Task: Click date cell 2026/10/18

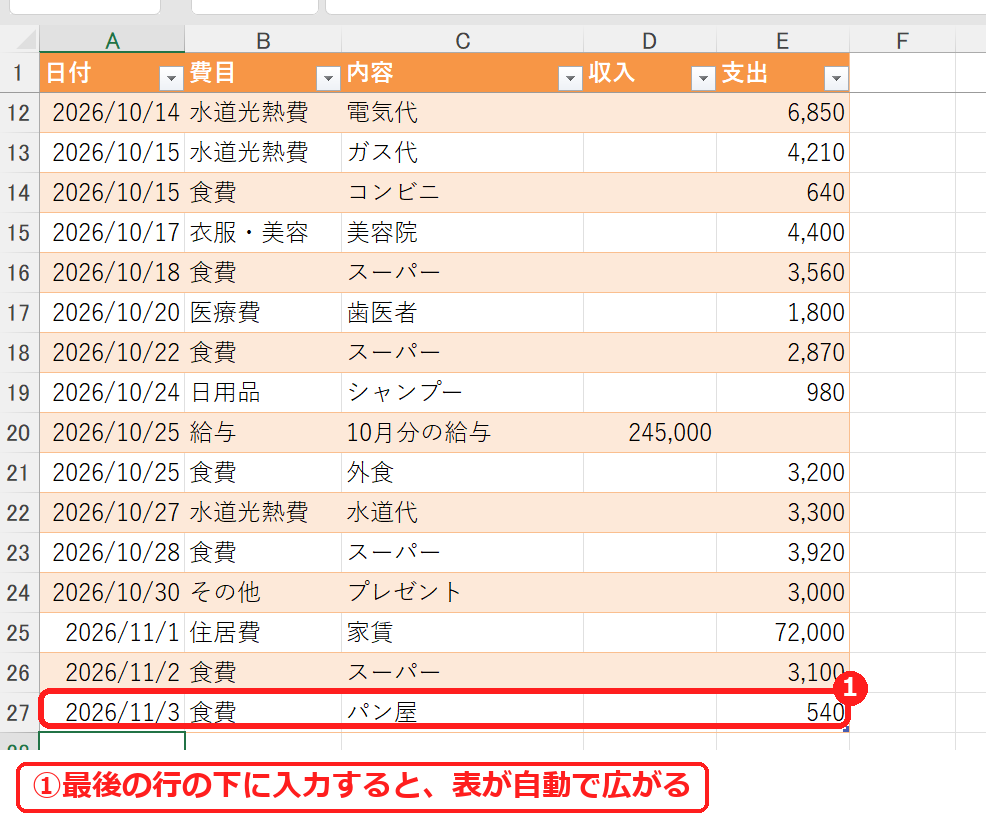Action: (x=112, y=273)
